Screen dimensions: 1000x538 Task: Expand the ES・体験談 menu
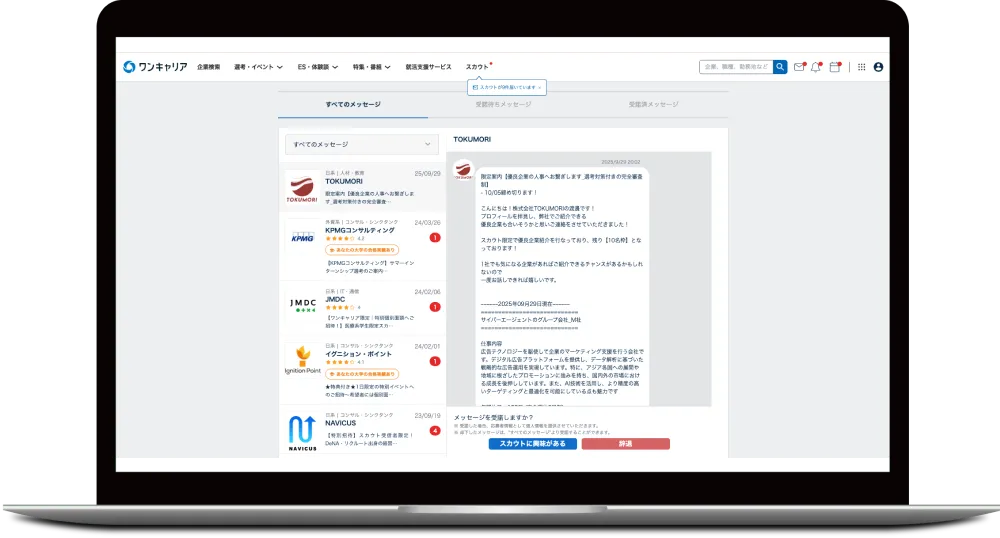coord(319,67)
